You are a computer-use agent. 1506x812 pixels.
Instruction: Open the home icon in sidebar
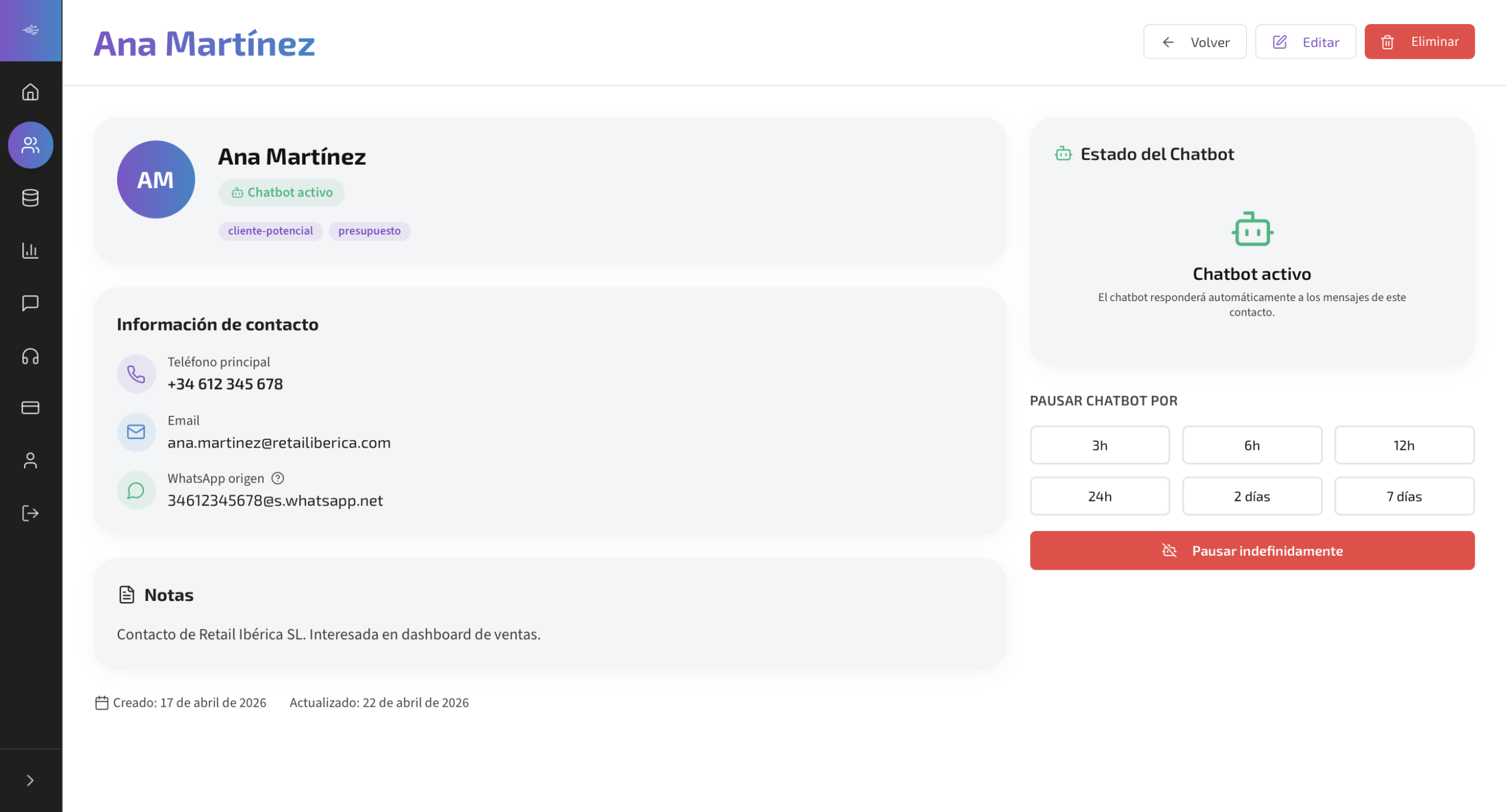31,92
